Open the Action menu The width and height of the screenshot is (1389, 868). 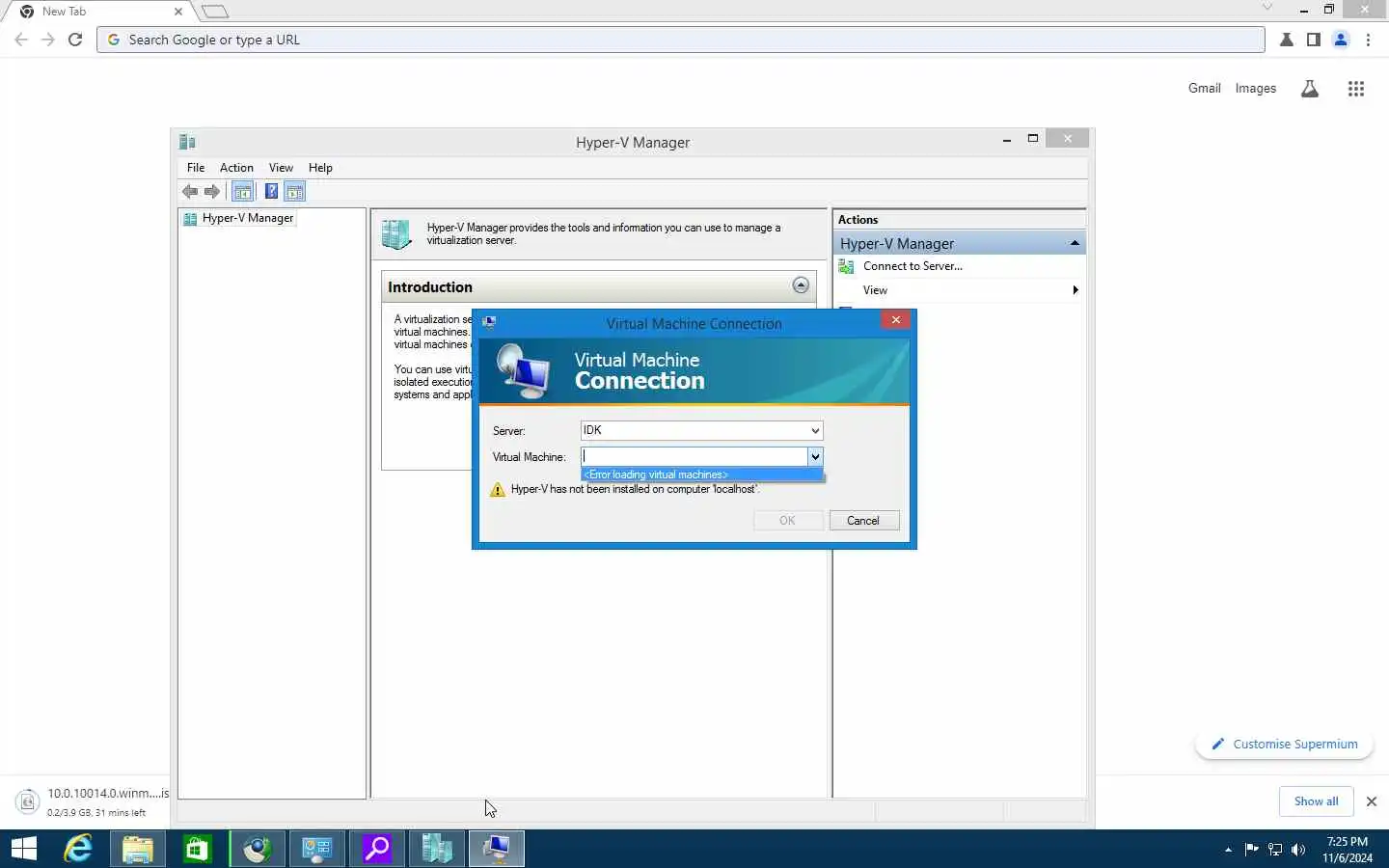(x=236, y=168)
